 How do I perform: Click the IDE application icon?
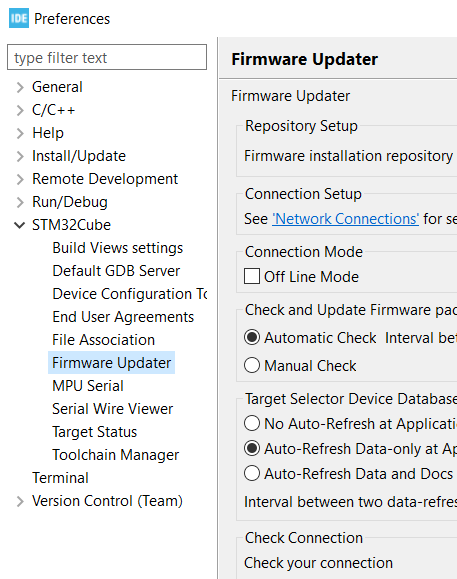[18, 18]
